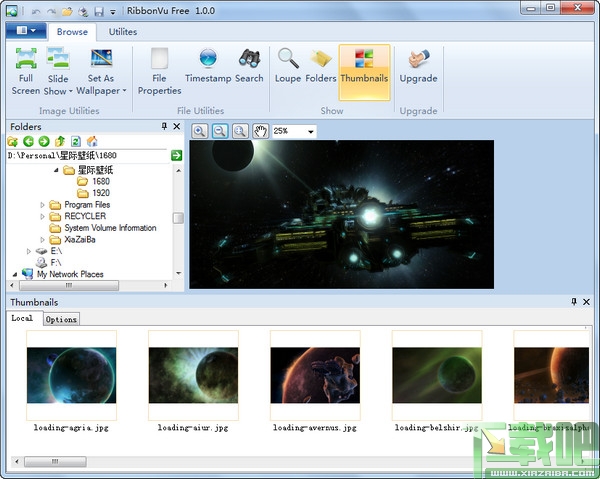Viewport: 600px width, 479px height.
Task: Pin the Thumbnails panel
Action: tap(574, 301)
